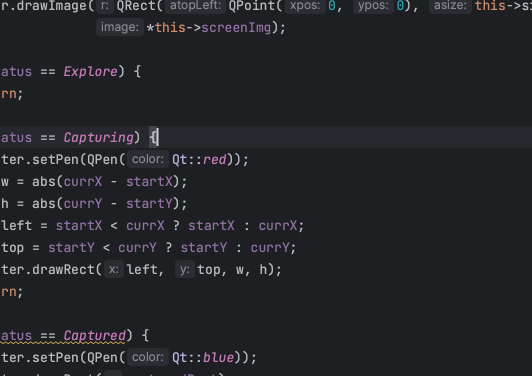
Task: Click currY inside the abs call
Action: pyautogui.click(x=83, y=204)
